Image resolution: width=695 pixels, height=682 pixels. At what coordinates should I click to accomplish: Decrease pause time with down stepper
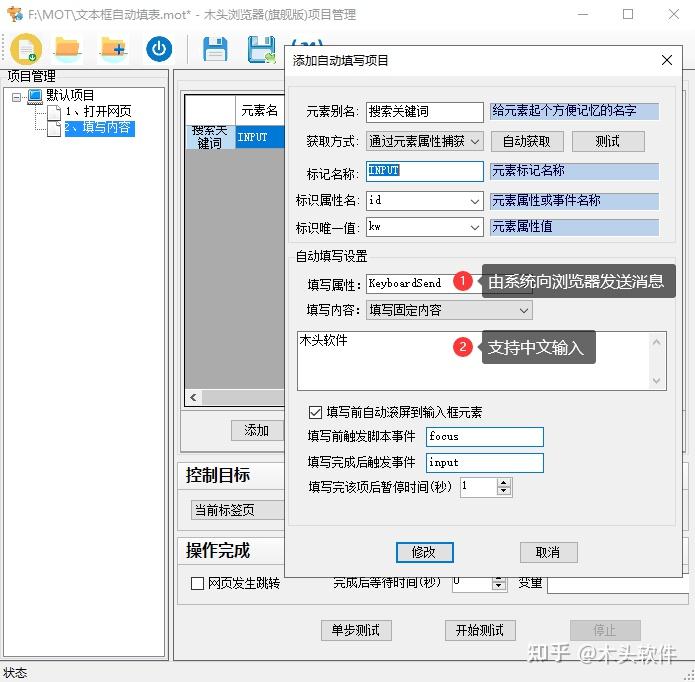504,491
